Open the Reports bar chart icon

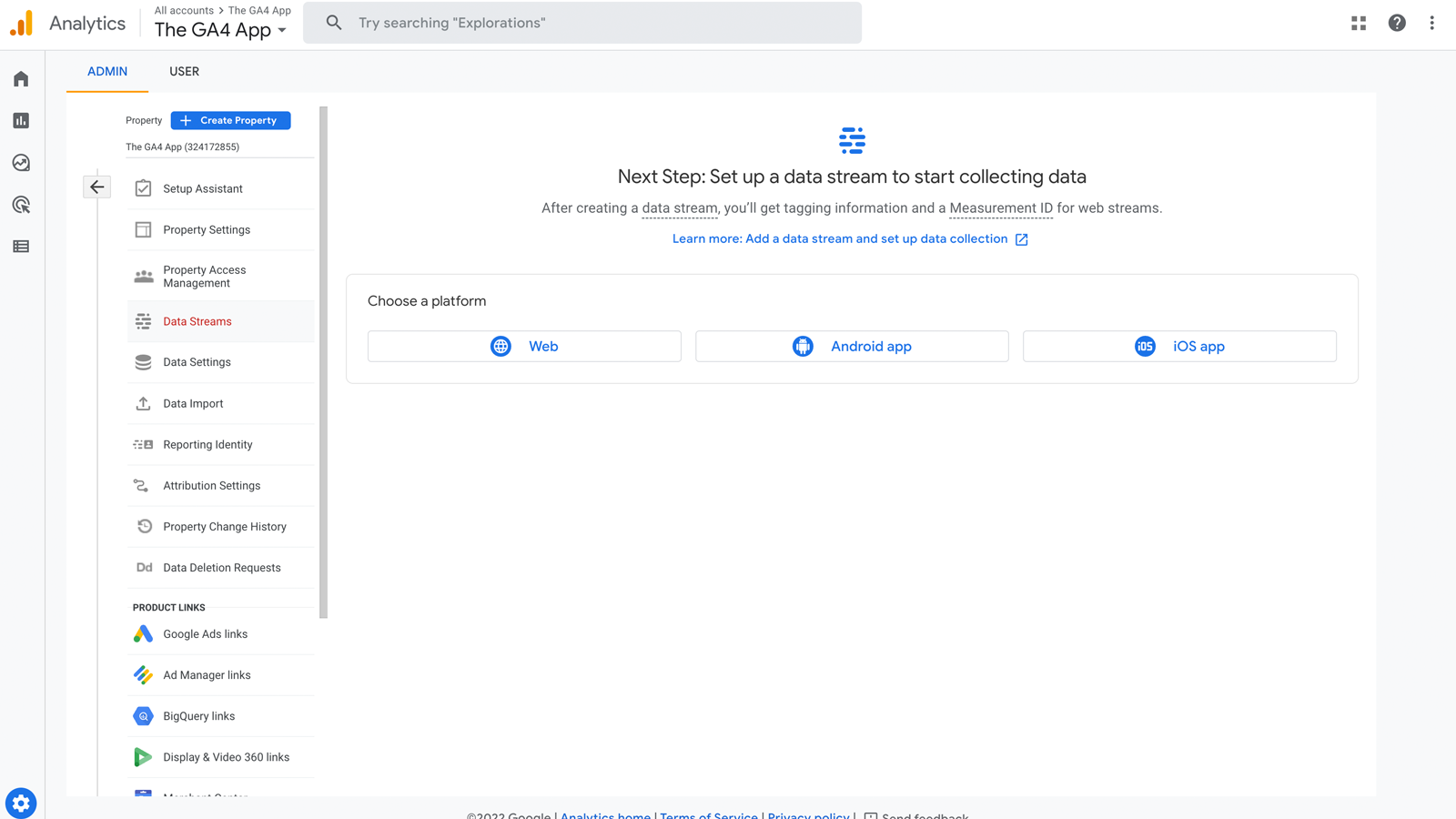point(21,121)
